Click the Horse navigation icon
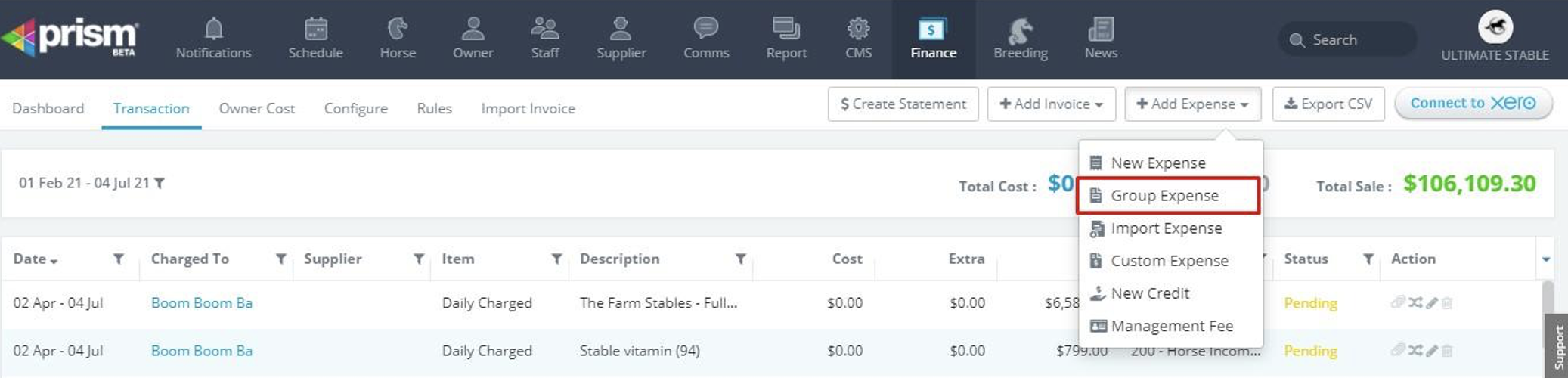 (x=398, y=29)
